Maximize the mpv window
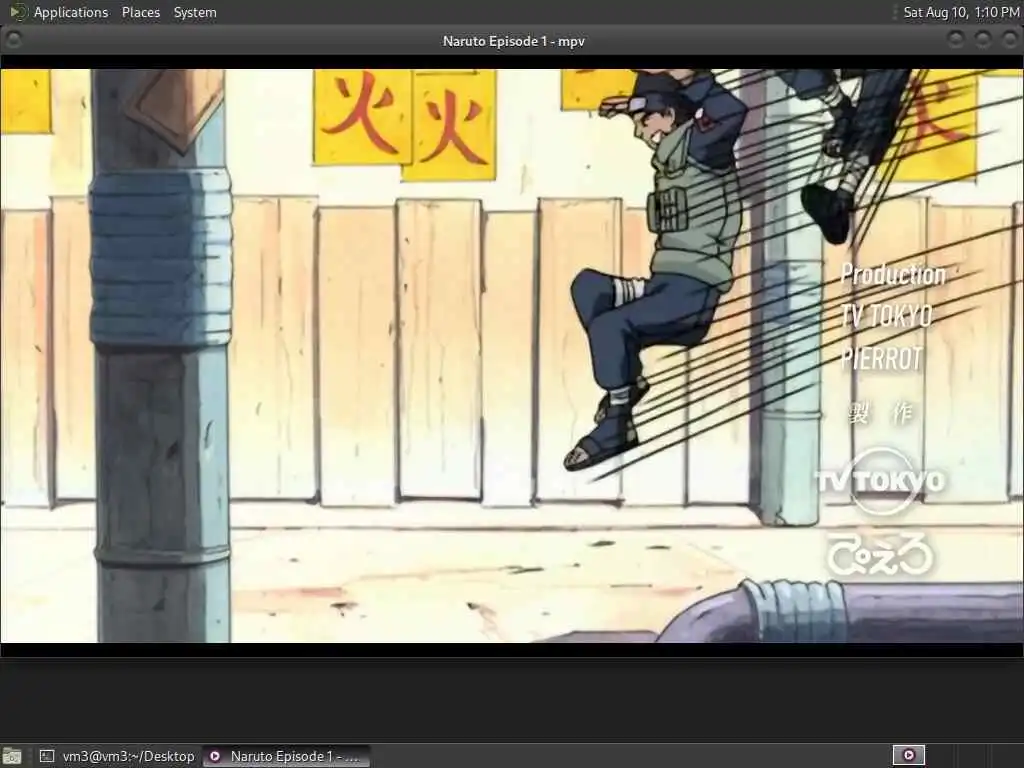1024x768 pixels. [x=983, y=40]
